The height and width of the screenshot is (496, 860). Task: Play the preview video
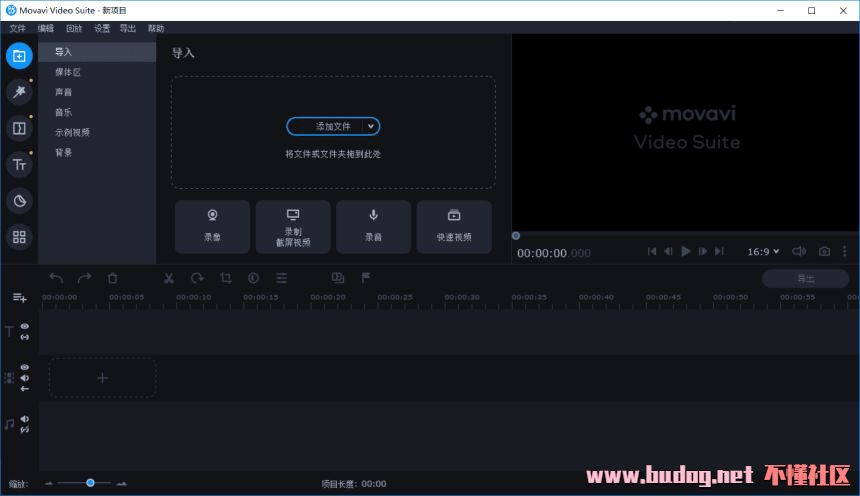tap(686, 251)
